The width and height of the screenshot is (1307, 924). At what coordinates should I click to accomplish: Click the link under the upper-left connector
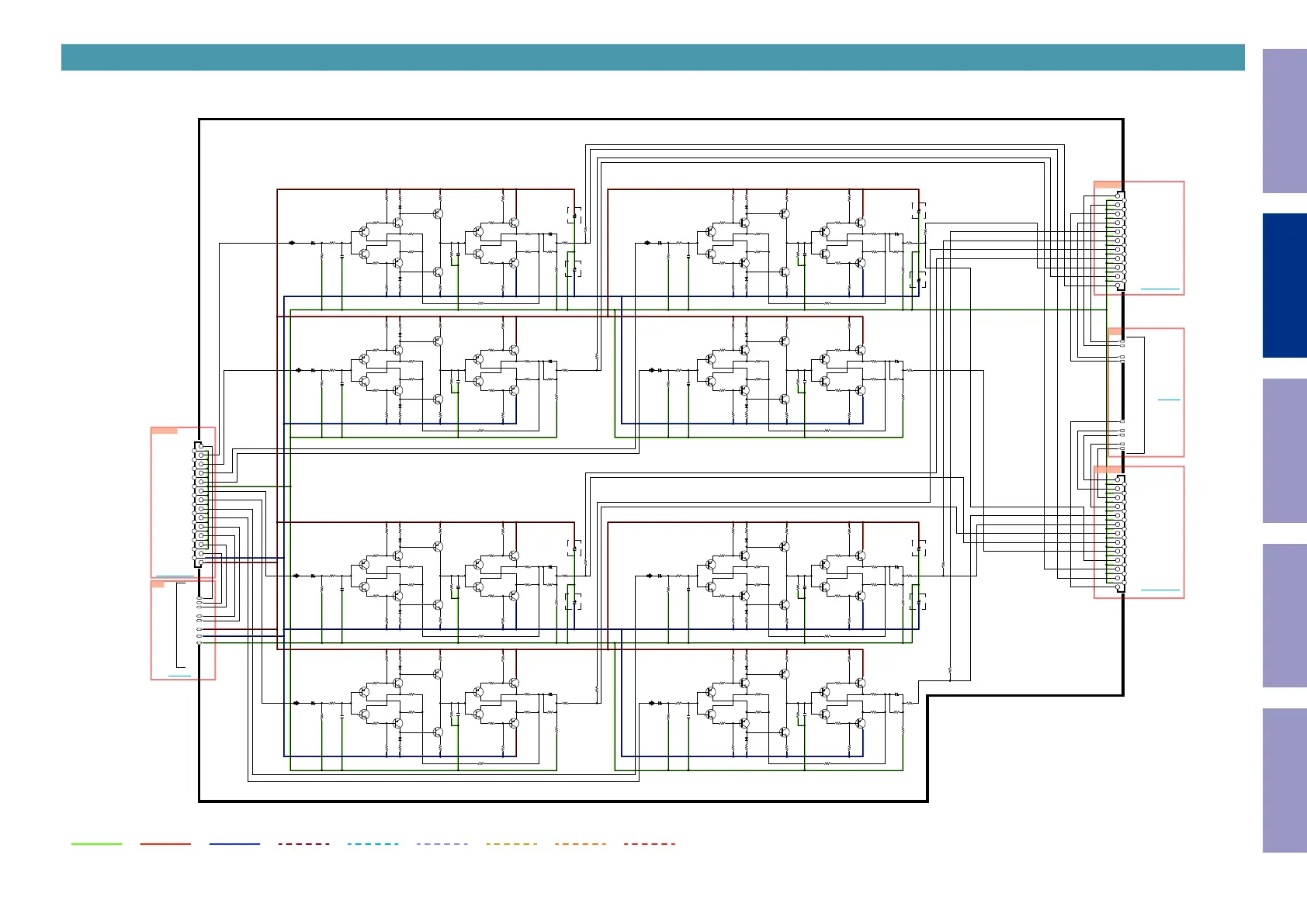(175, 576)
